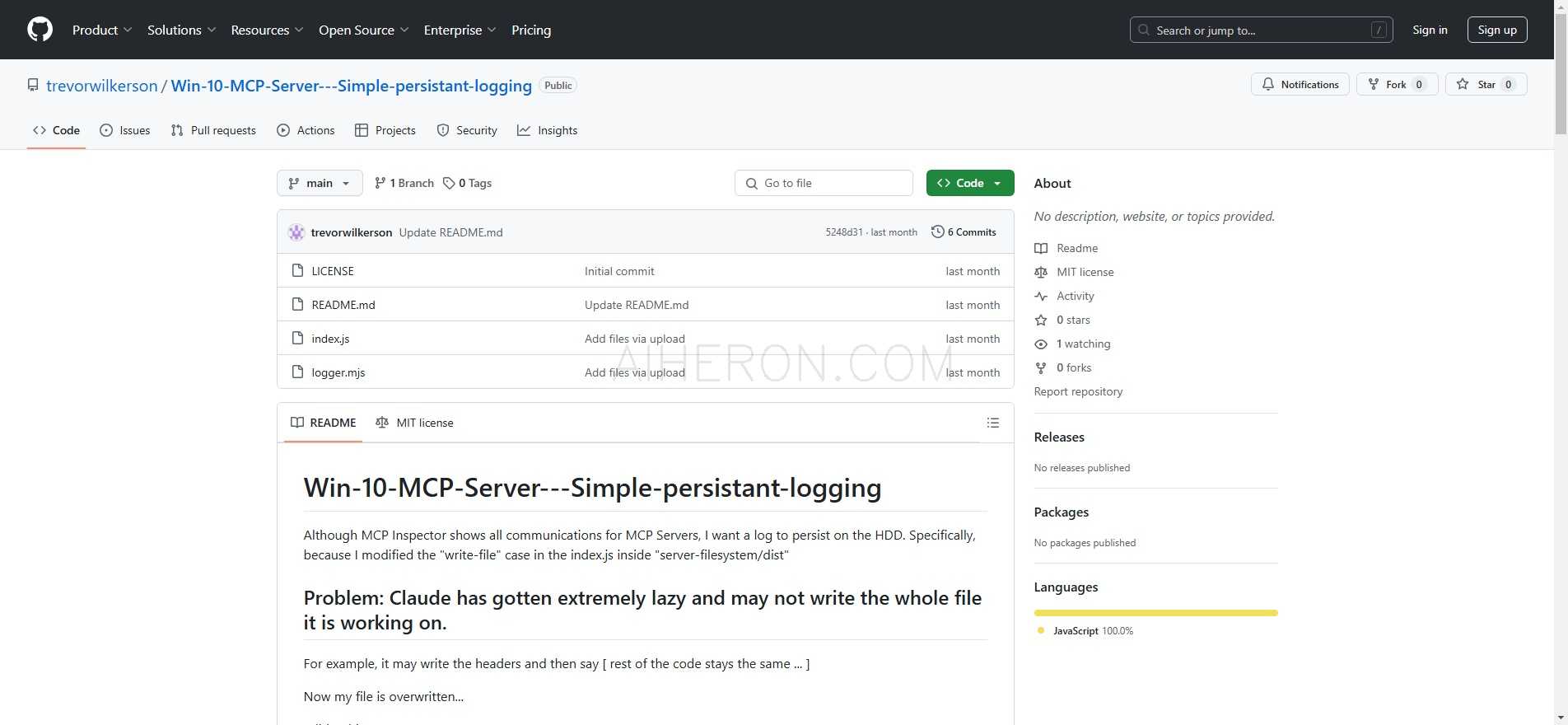Click the 'Public' visibility label
Screen dimensions: 1568x725
(558, 86)
